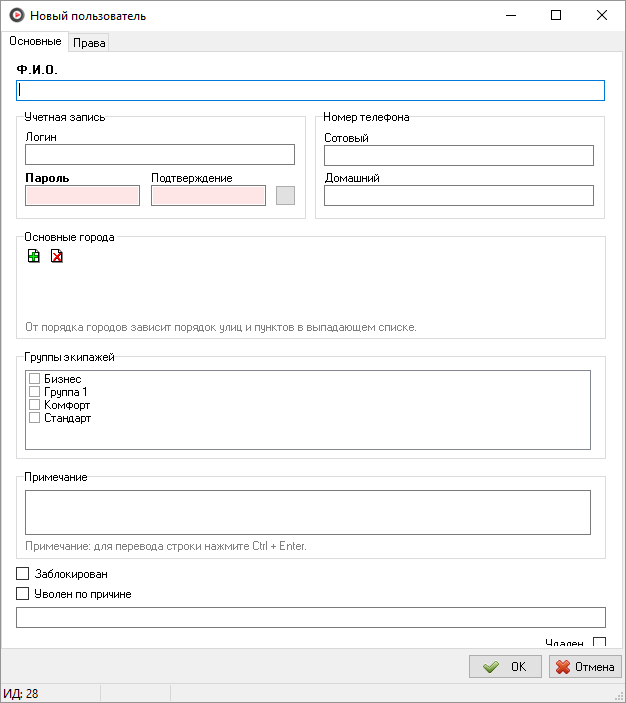Select the Стандарт crew group checkbox
The image size is (626, 703).
pyautogui.click(x=35, y=418)
